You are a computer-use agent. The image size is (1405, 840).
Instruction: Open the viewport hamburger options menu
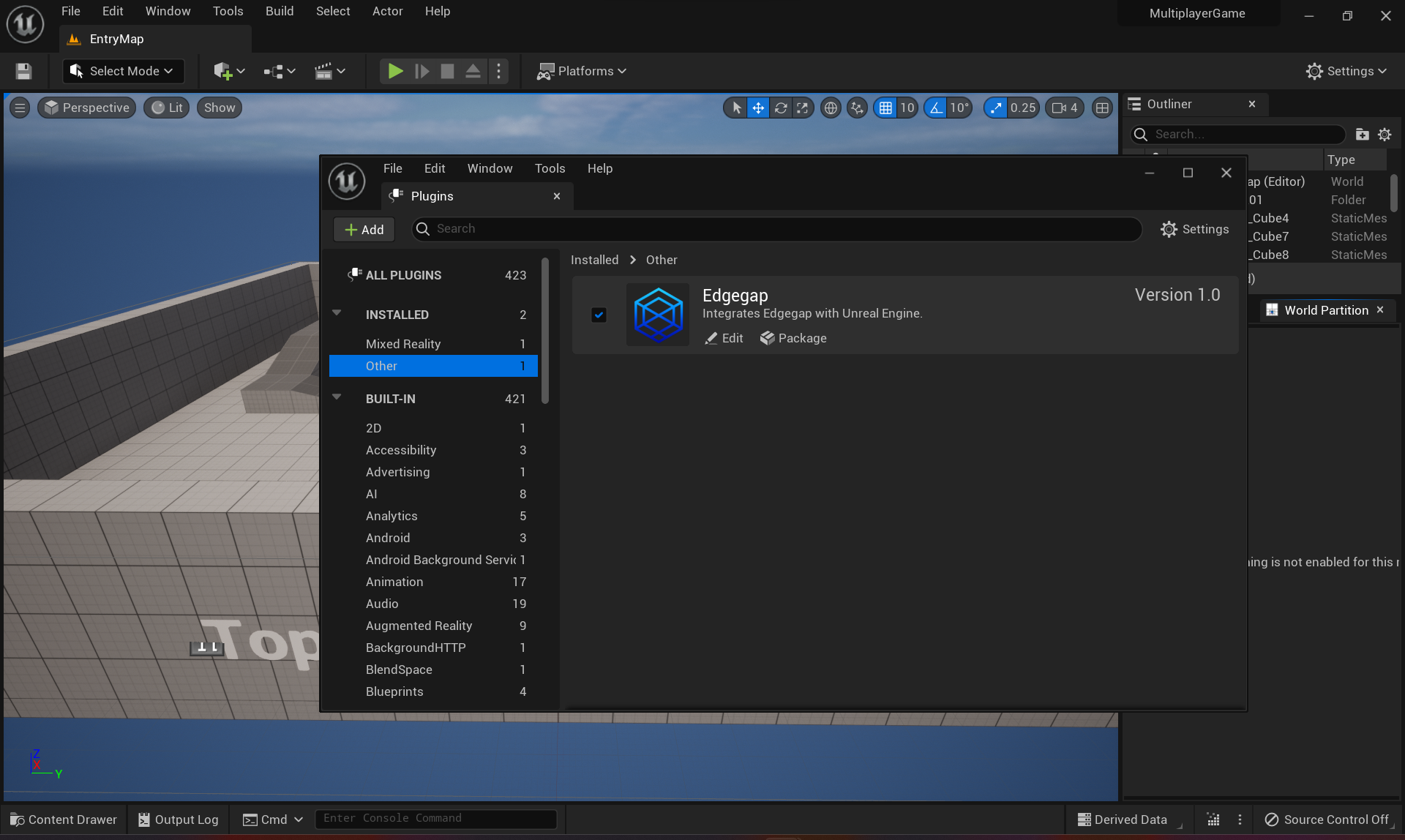click(20, 108)
